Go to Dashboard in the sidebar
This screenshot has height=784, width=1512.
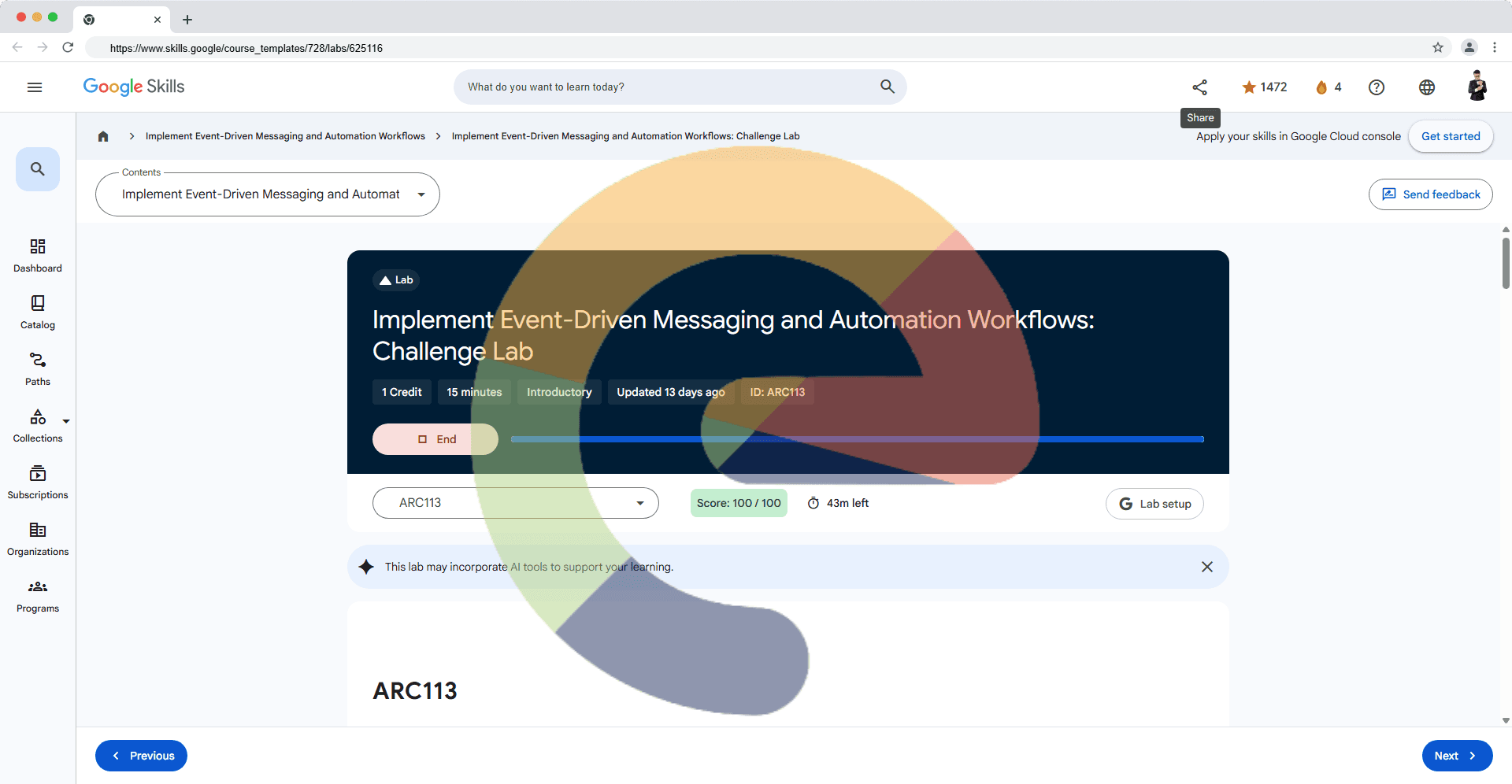pos(38,256)
